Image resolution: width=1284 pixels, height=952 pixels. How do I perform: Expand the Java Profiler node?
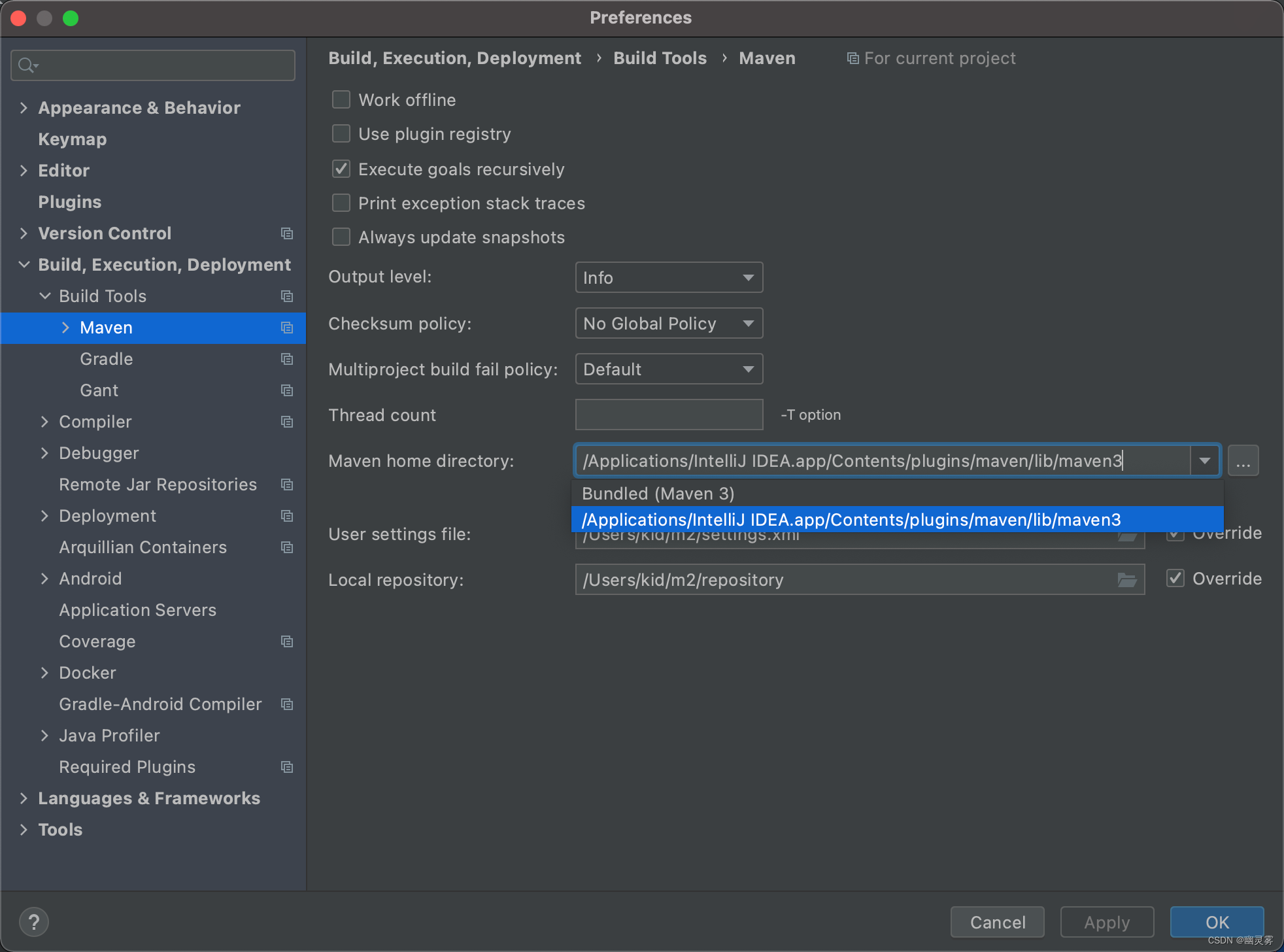pyautogui.click(x=45, y=736)
